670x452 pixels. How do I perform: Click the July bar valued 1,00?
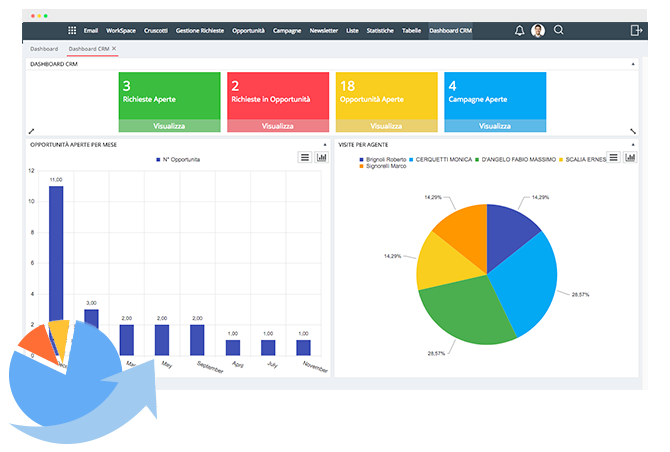268,348
